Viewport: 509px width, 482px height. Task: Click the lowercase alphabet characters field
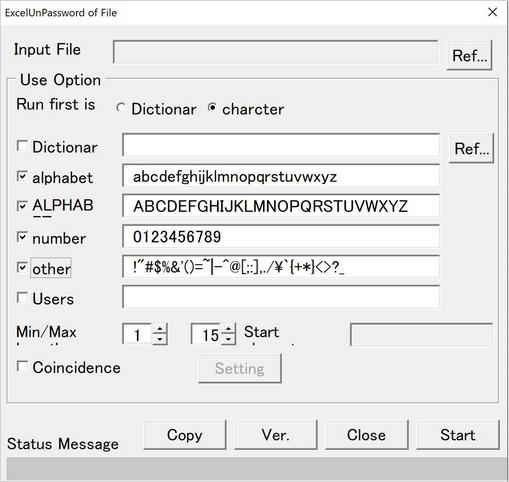(281, 176)
